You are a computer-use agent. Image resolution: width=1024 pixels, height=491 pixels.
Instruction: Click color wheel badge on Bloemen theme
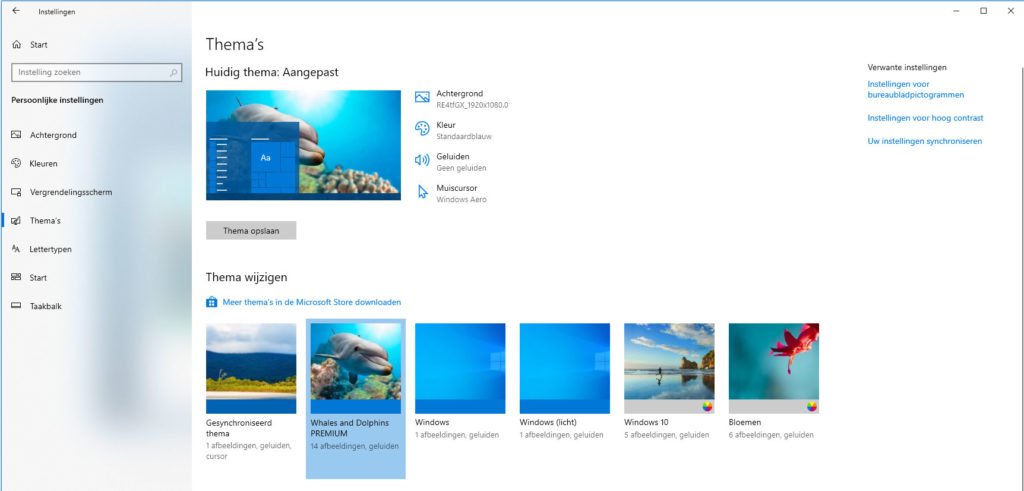pyautogui.click(x=812, y=407)
